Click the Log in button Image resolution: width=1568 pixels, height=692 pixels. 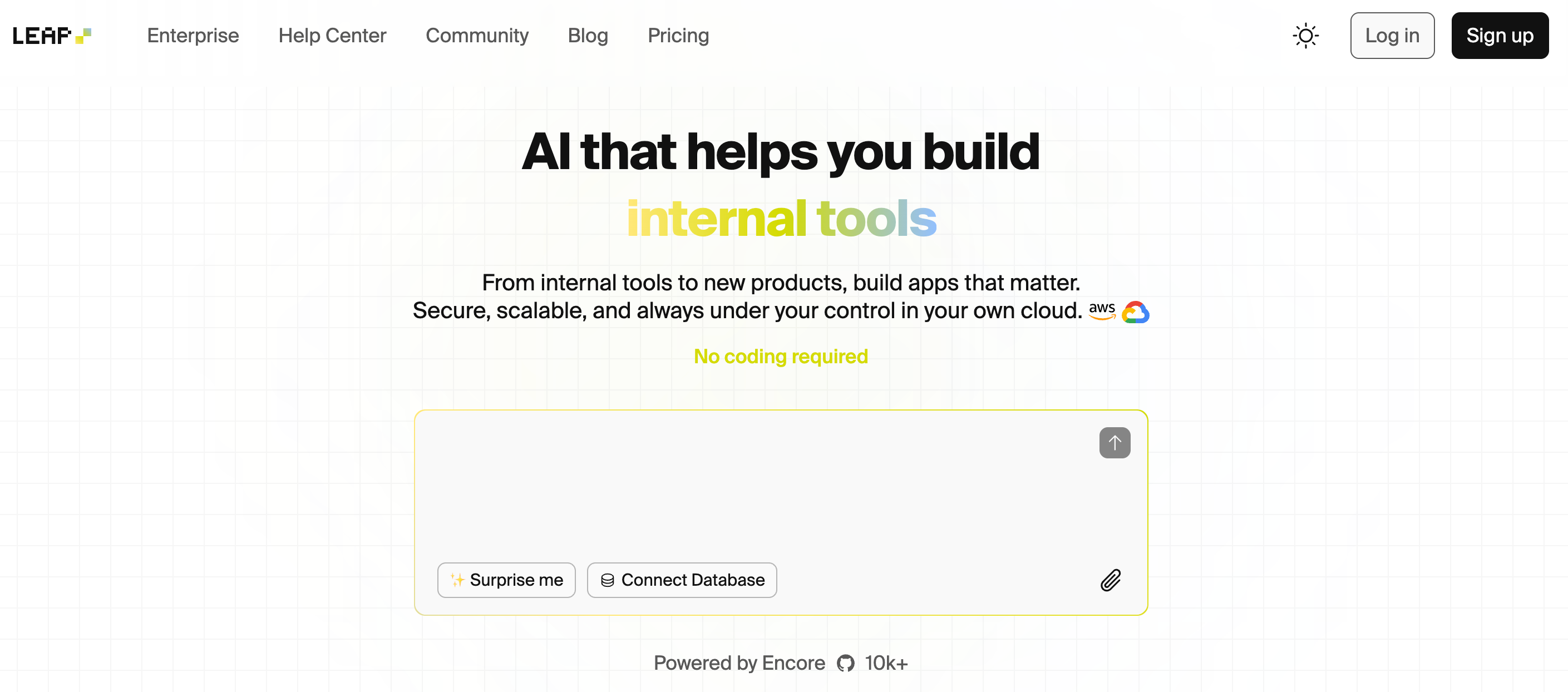[x=1392, y=36]
